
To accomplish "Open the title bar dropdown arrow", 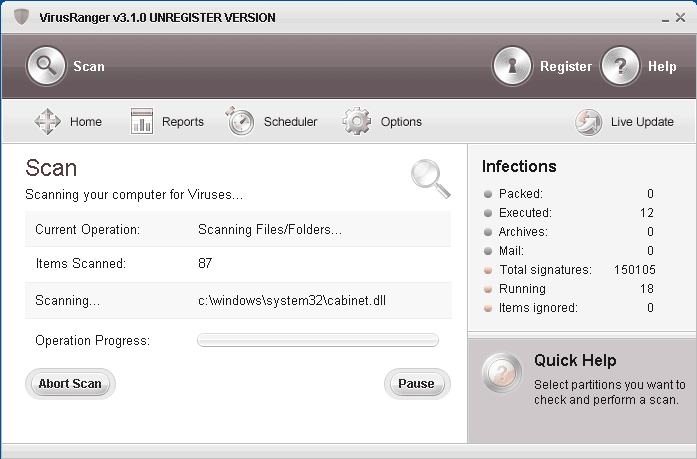I will pyautogui.click(x=666, y=18).
